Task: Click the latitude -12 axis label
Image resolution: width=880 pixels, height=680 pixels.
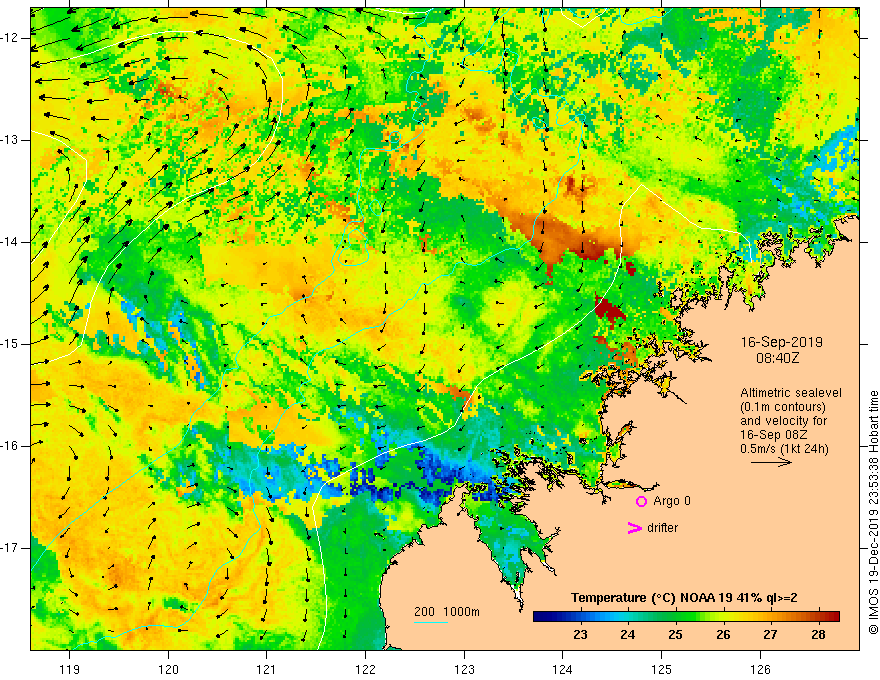Action: pos(9,38)
